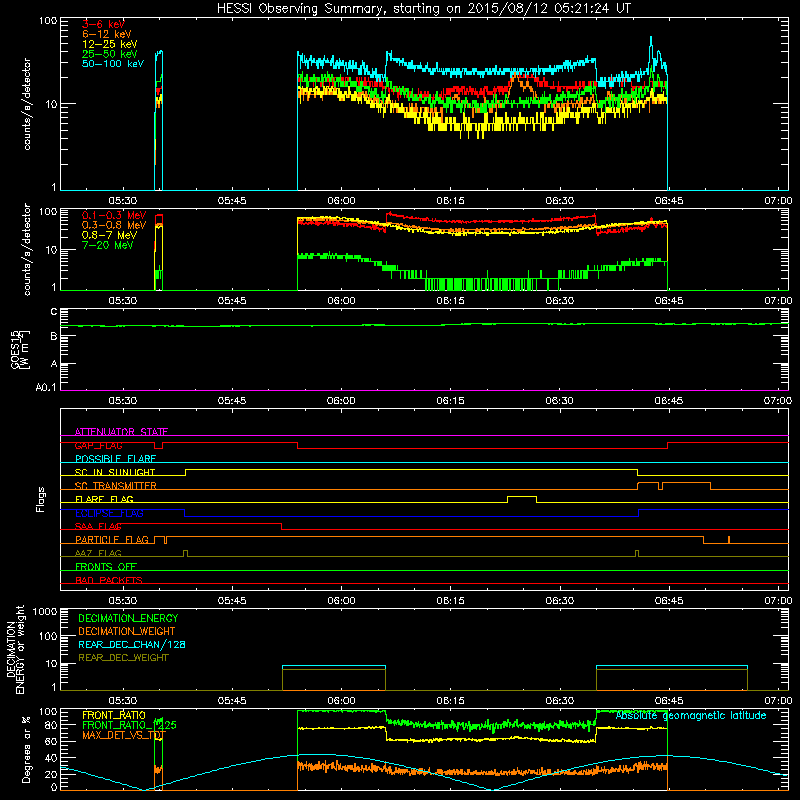Click the MAX_DET_VS_TOT legend label
This screenshot has width=800, height=800.
(x=123, y=735)
